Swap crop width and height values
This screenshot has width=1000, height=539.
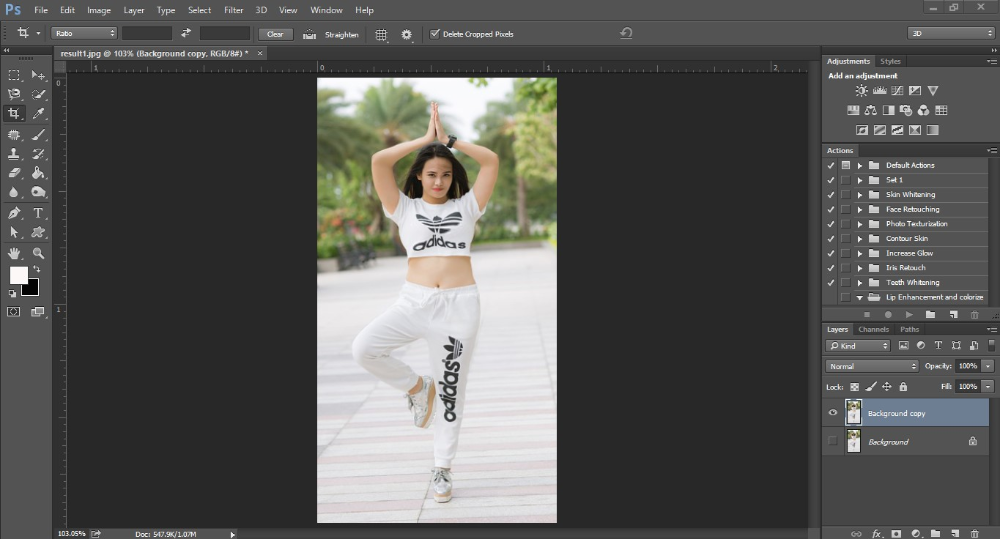pos(186,33)
